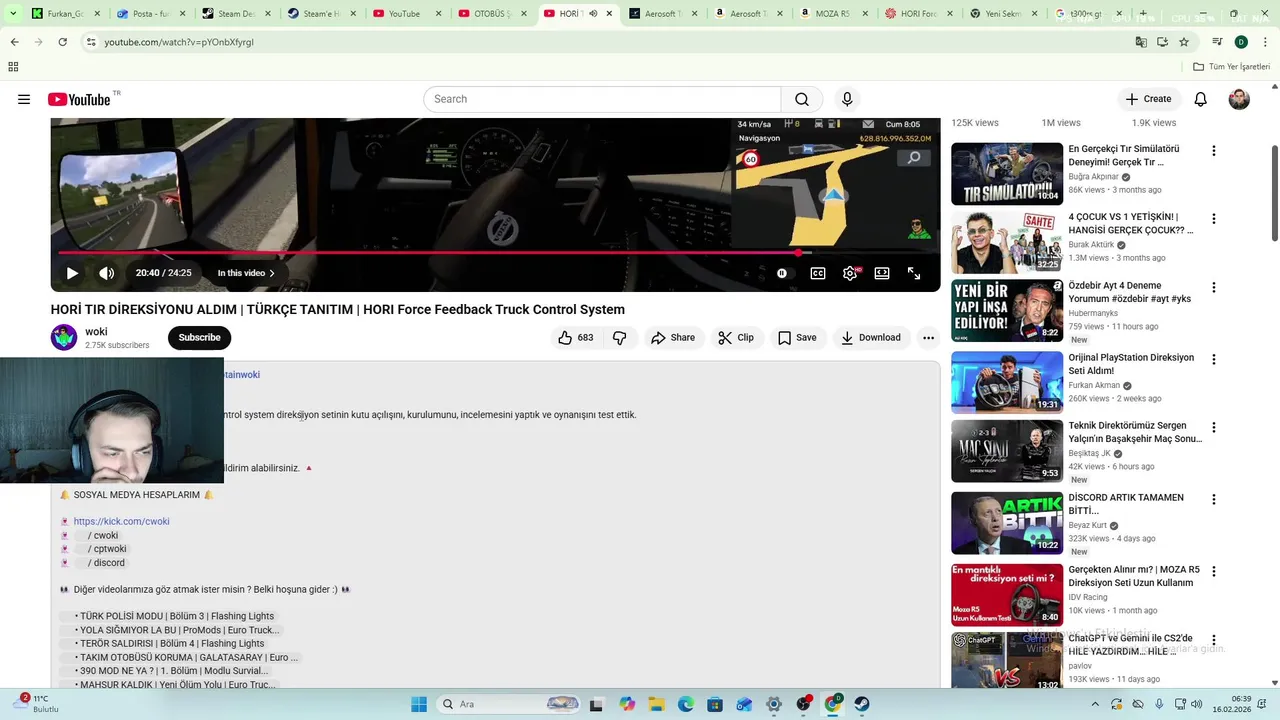Open kick.com/cwoki link in description
This screenshot has height=720, width=1280.
click(x=121, y=521)
